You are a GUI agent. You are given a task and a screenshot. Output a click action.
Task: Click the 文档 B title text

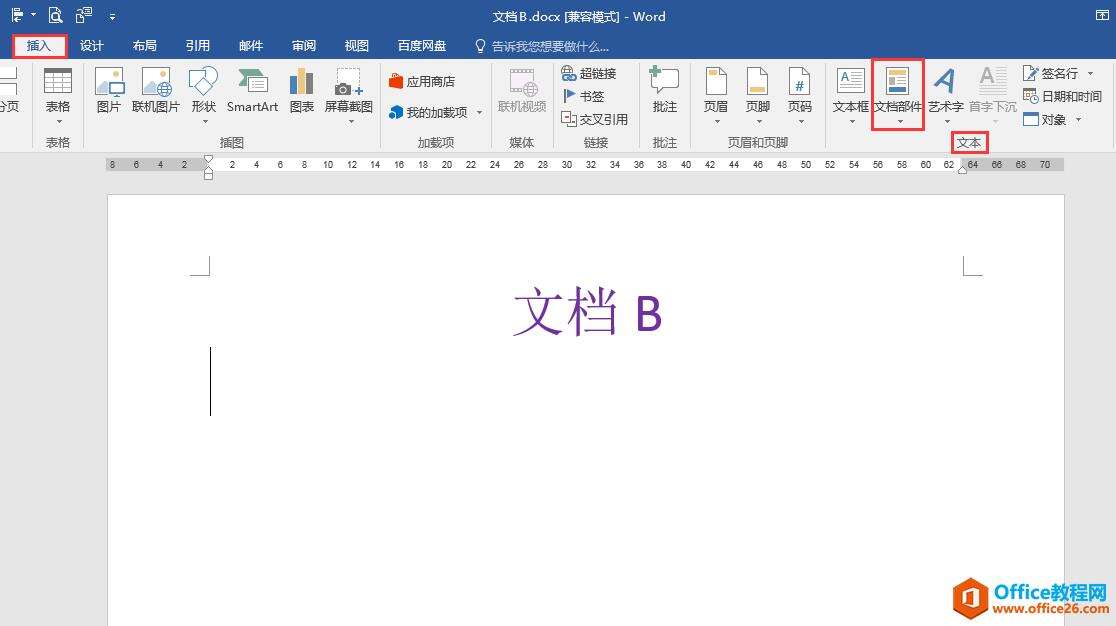click(588, 312)
